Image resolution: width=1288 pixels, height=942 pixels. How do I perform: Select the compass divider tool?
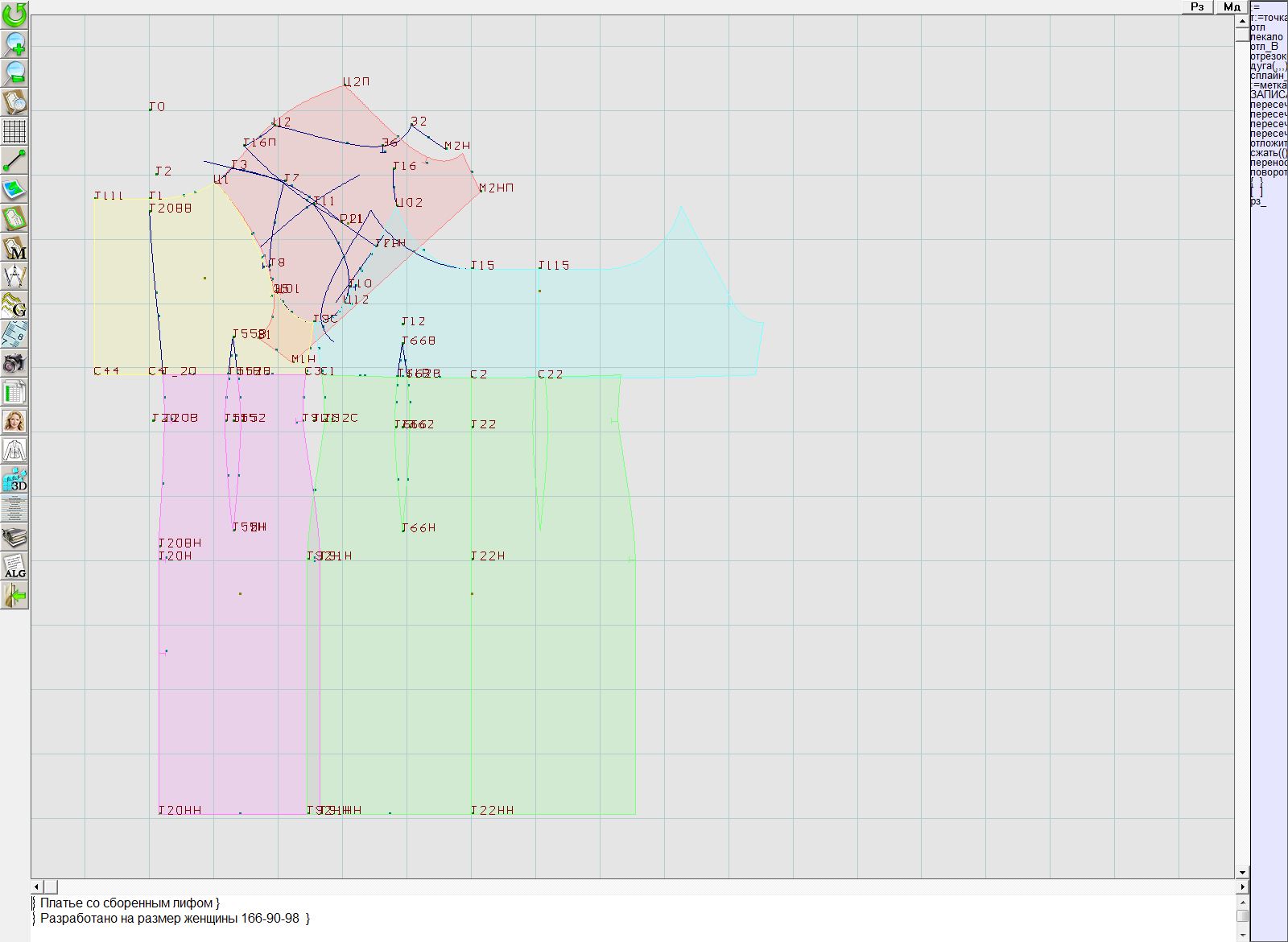pos(14,277)
